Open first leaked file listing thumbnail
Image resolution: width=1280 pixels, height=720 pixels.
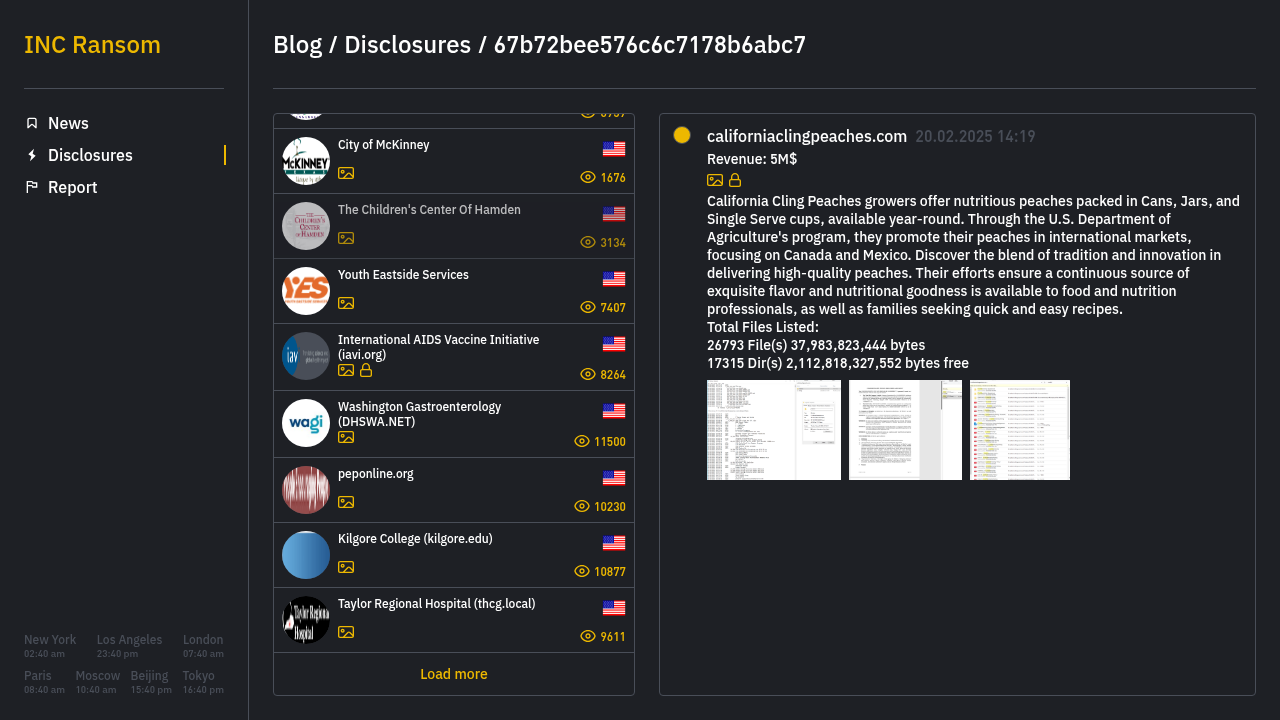tap(774, 430)
